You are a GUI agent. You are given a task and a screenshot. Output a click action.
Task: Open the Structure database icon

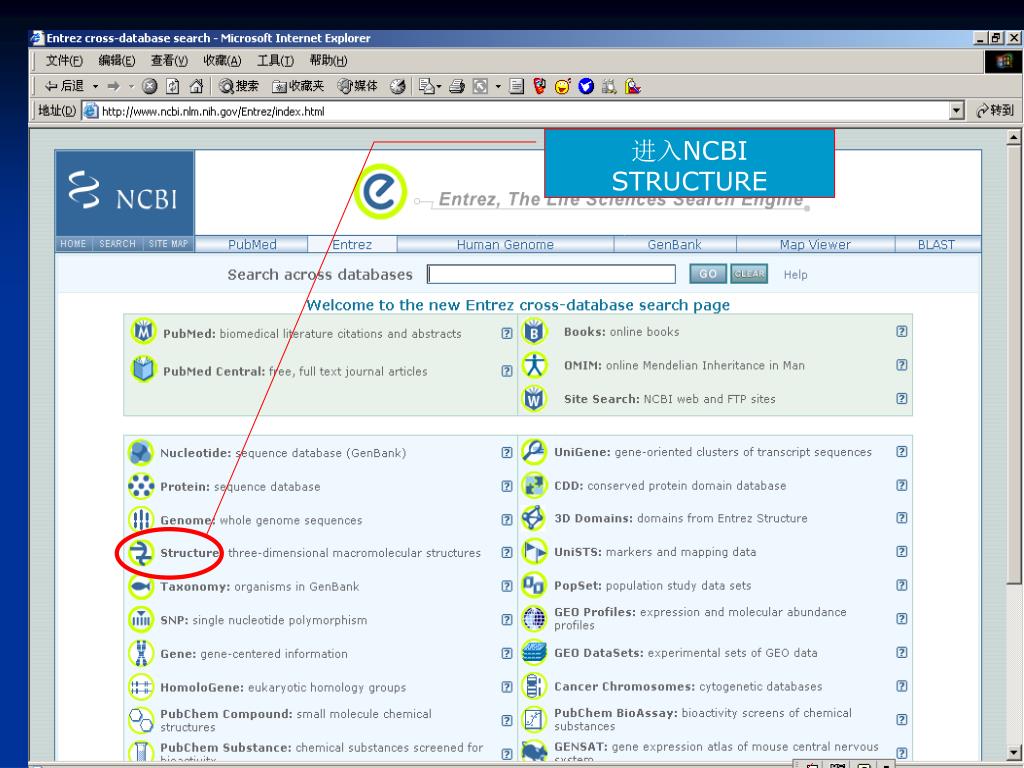(141, 553)
